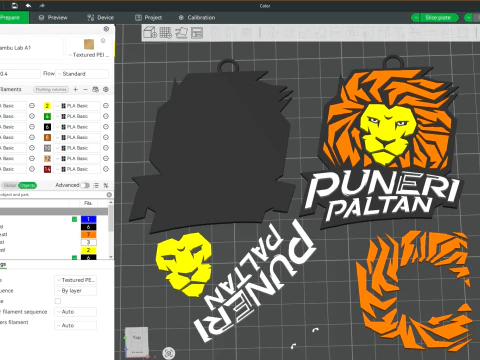Open the Calibration tab
The width and height of the screenshot is (480, 360).
(197, 18)
